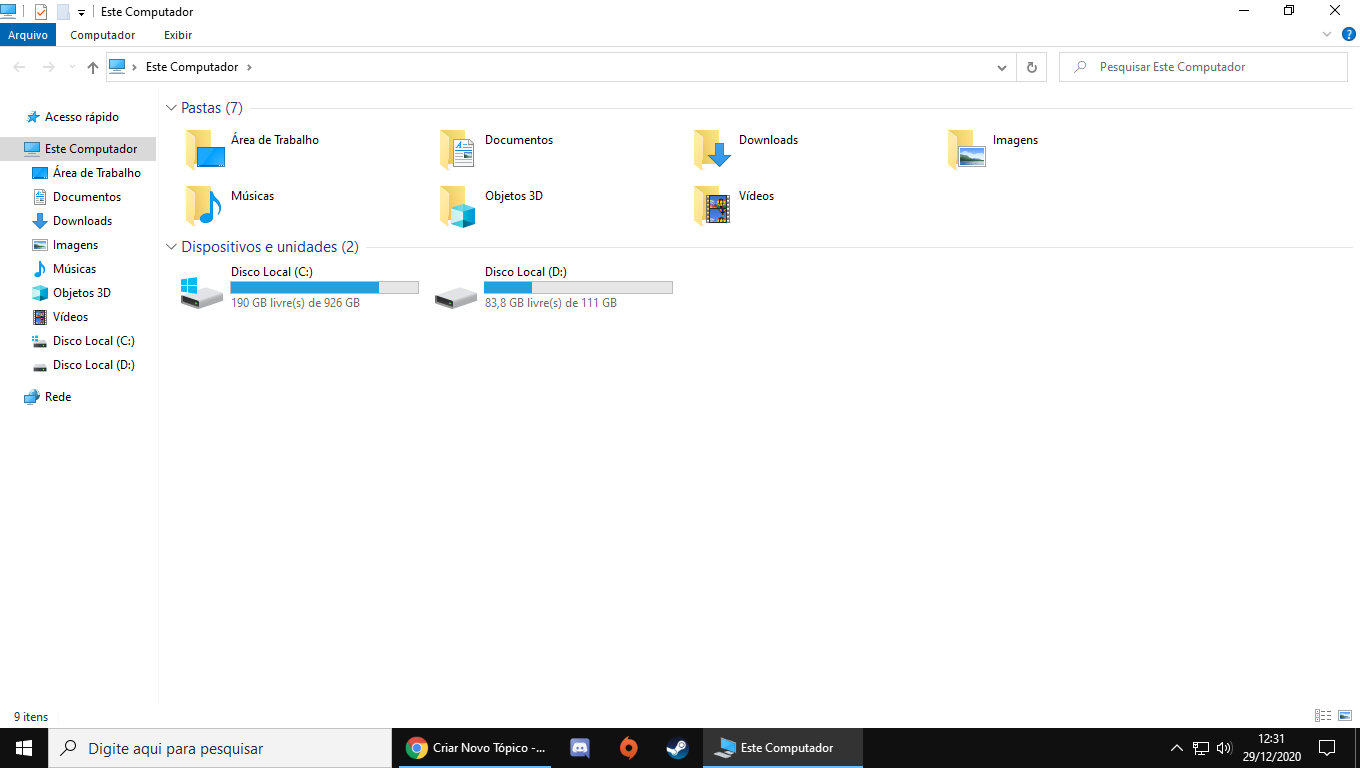
Task: Open the Objetos 3D folder icon
Action: pyautogui.click(x=459, y=205)
